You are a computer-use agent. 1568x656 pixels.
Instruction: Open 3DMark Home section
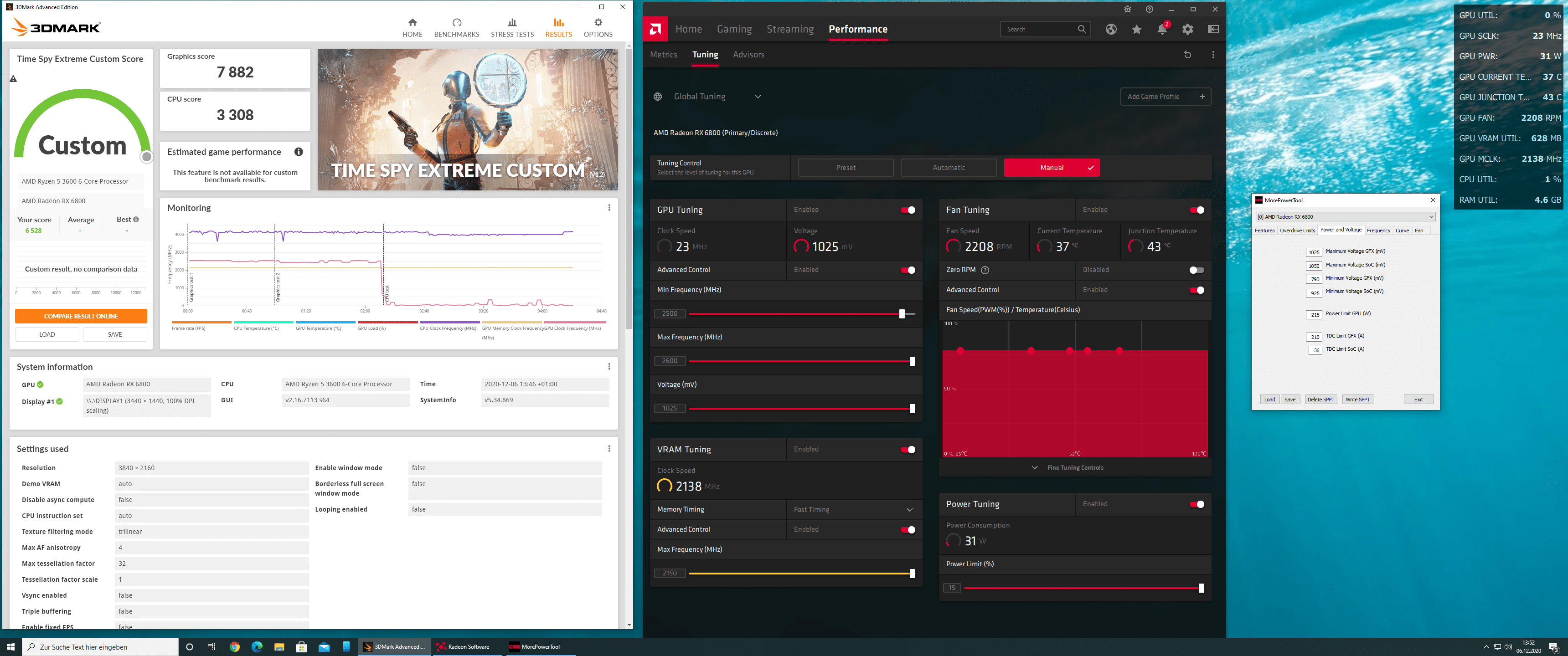click(412, 28)
